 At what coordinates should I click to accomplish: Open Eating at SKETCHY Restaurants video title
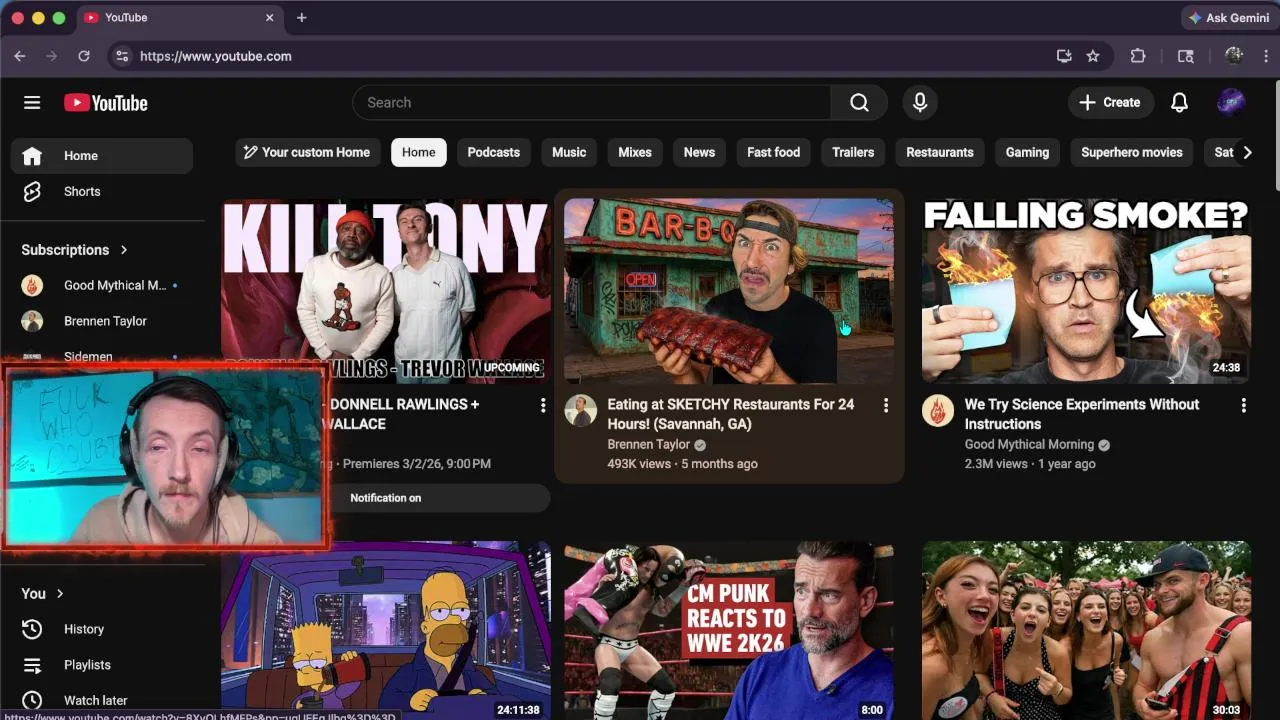coord(731,414)
